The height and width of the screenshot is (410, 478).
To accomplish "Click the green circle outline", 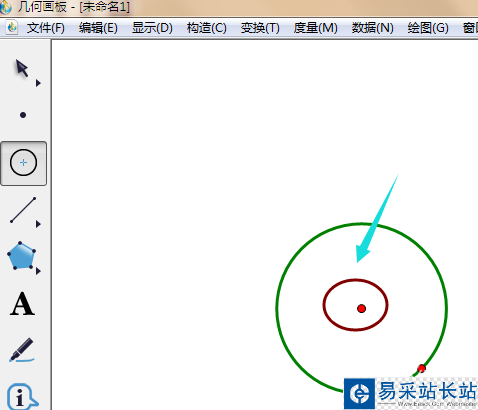I will point(277,308).
